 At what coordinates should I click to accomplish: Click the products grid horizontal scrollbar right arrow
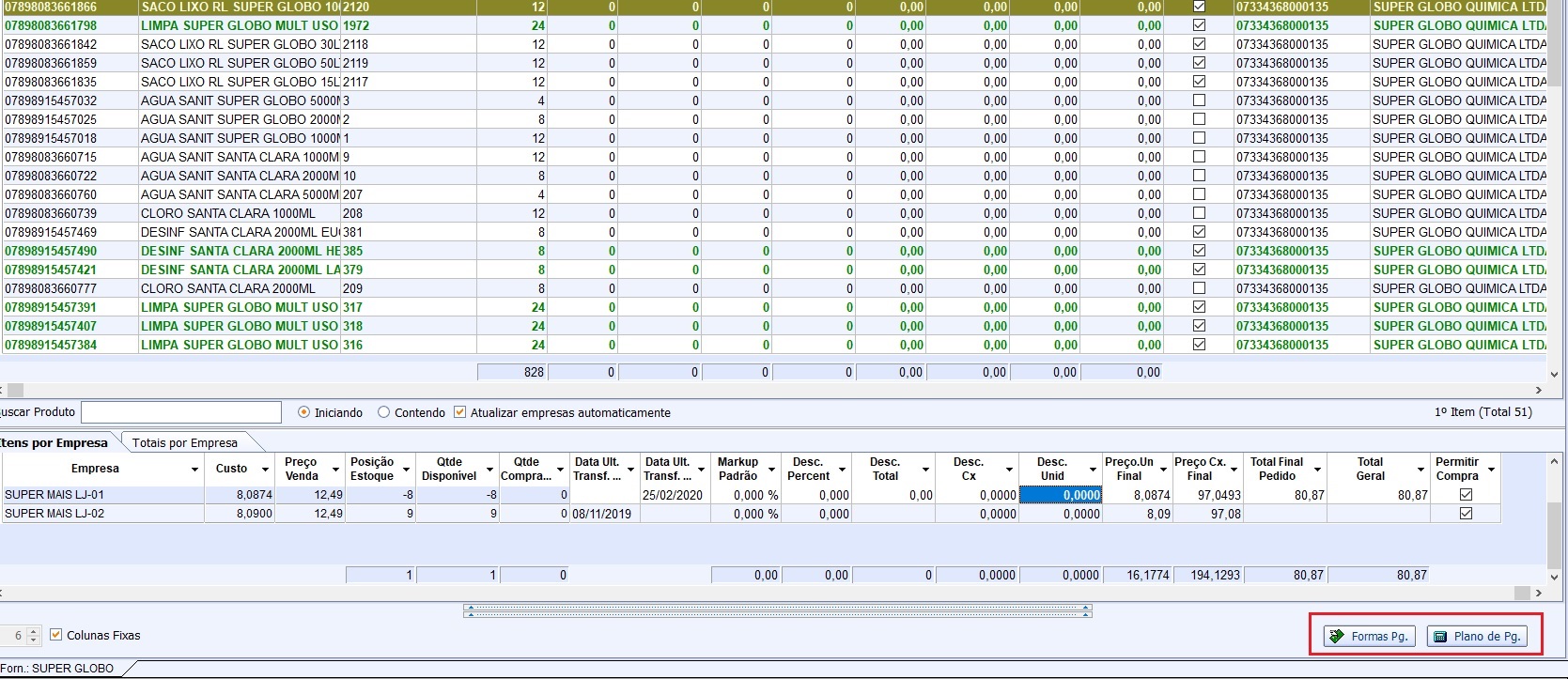(1539, 390)
